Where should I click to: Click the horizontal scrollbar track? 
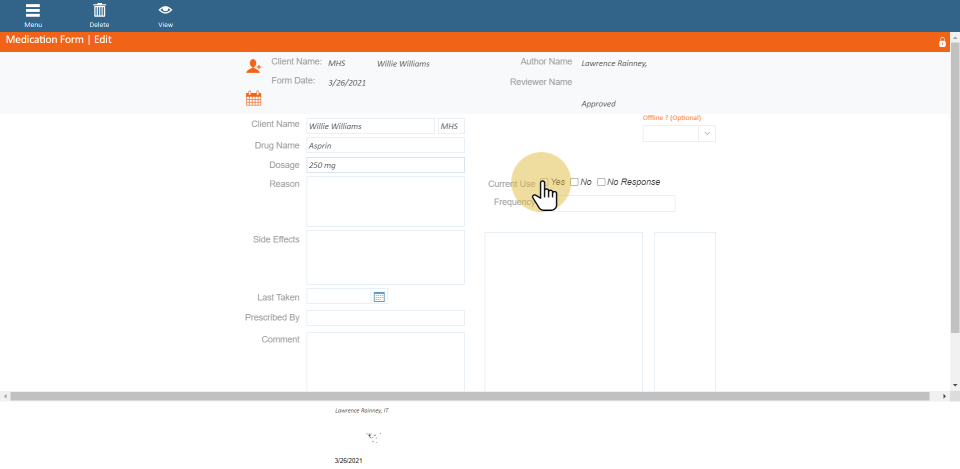(475, 397)
